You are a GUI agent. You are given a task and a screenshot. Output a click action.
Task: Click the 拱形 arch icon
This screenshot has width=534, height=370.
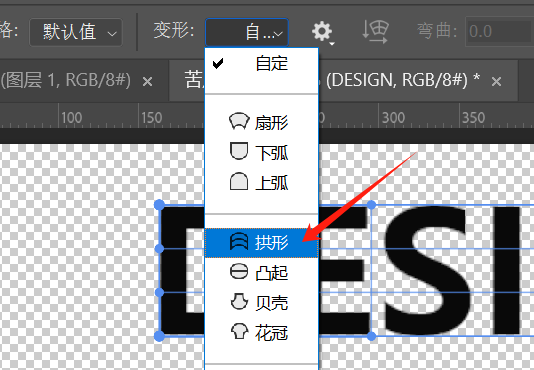click(x=239, y=242)
